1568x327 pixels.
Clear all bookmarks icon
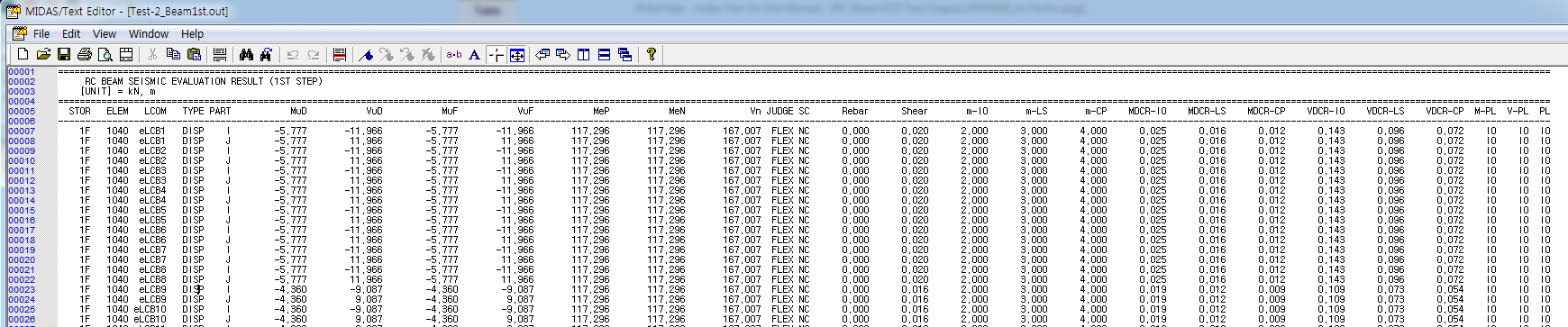coord(428,55)
